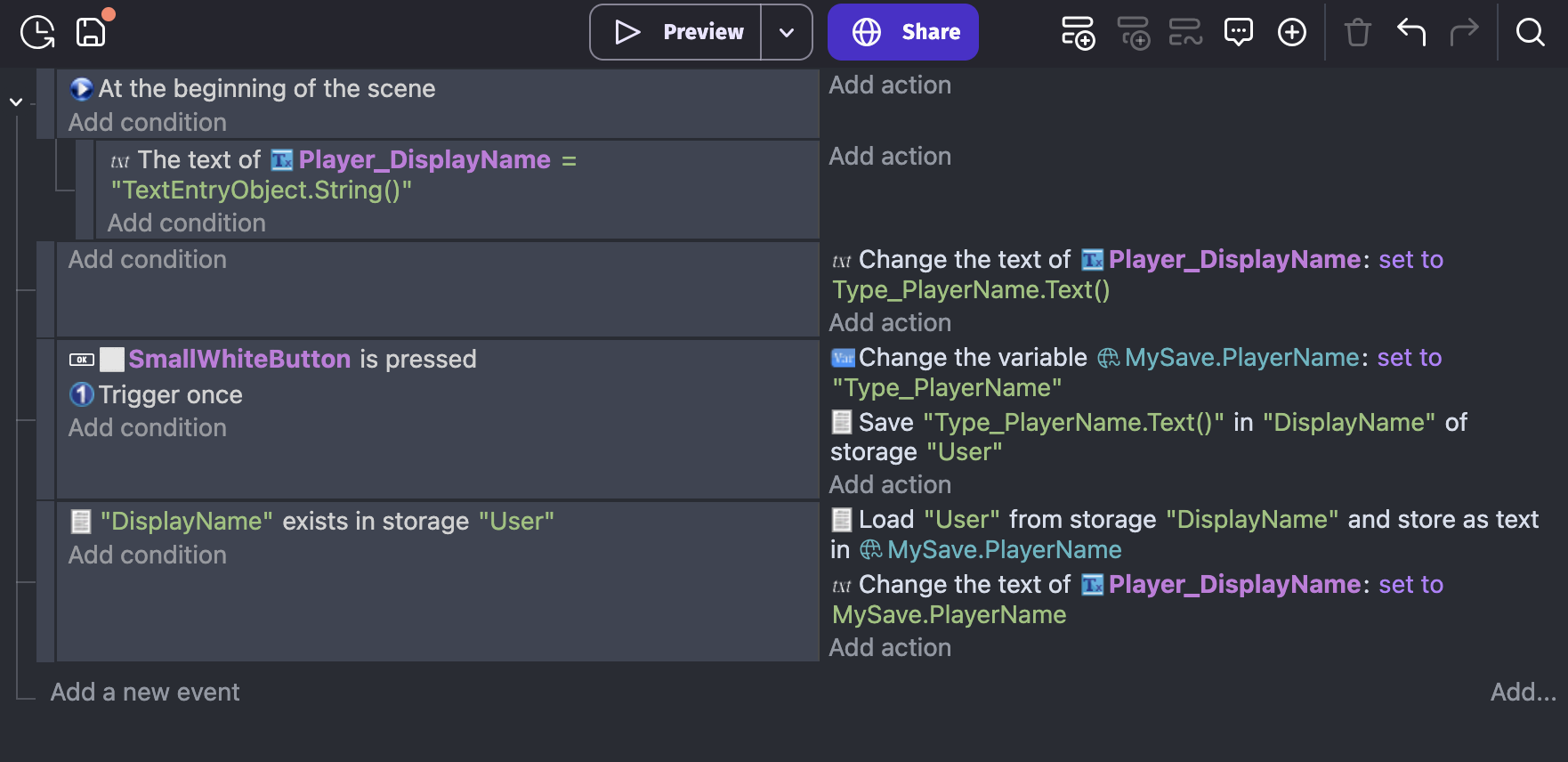This screenshot has width=1568, height=762.
Task: Select the Trigger once condition
Action: [x=169, y=394]
